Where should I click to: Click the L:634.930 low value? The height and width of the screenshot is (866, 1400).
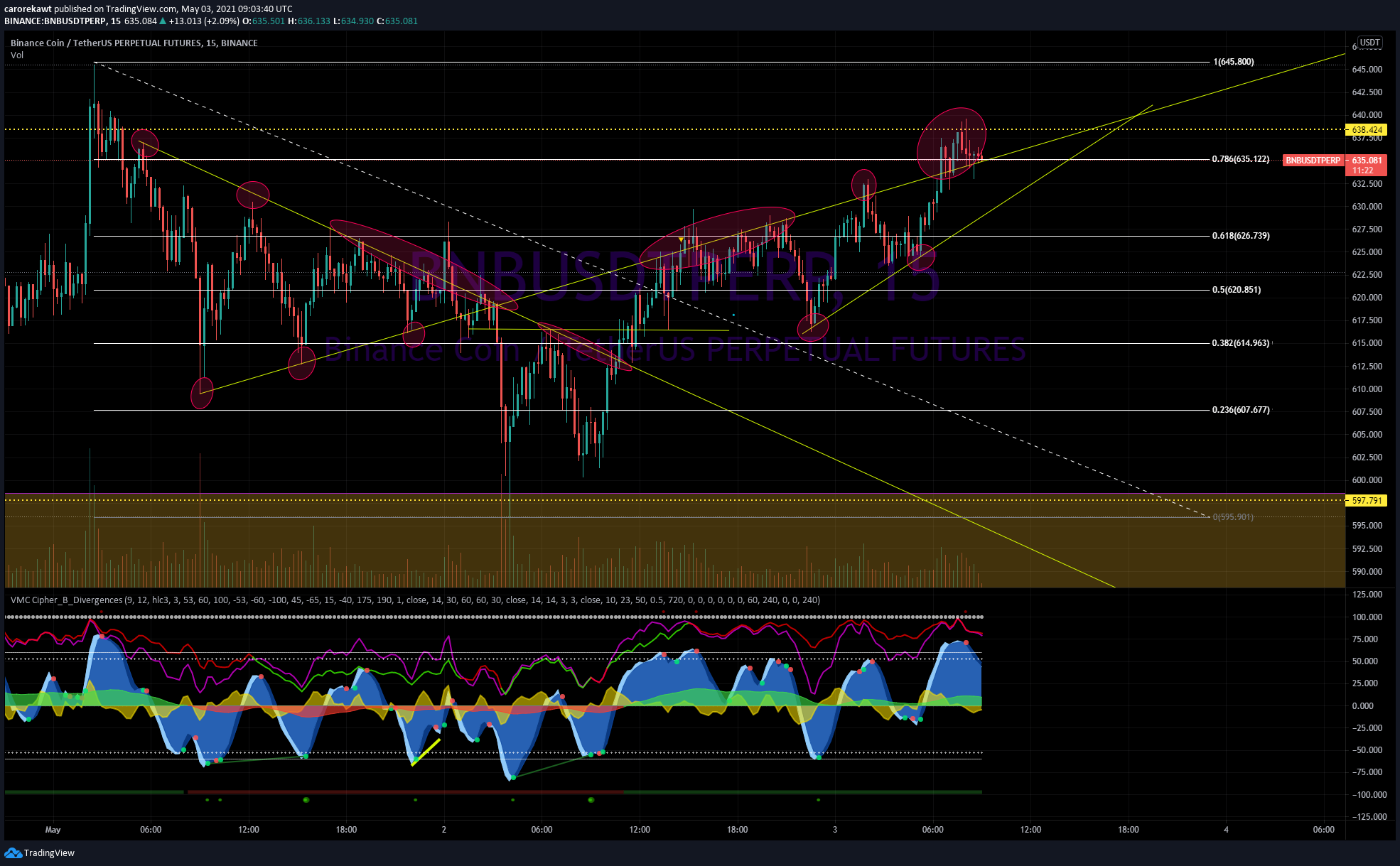tap(353, 21)
